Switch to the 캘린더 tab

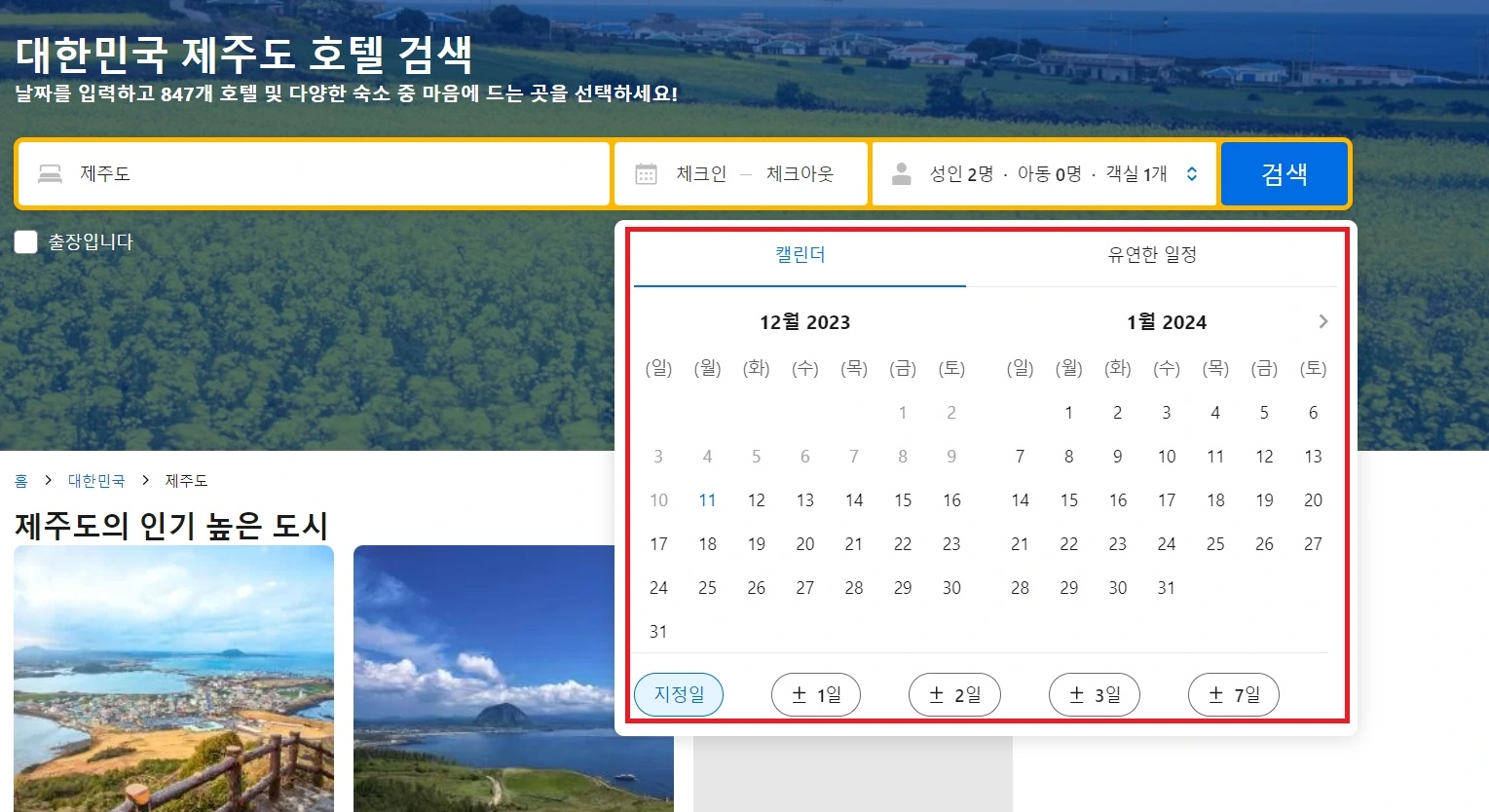click(799, 255)
